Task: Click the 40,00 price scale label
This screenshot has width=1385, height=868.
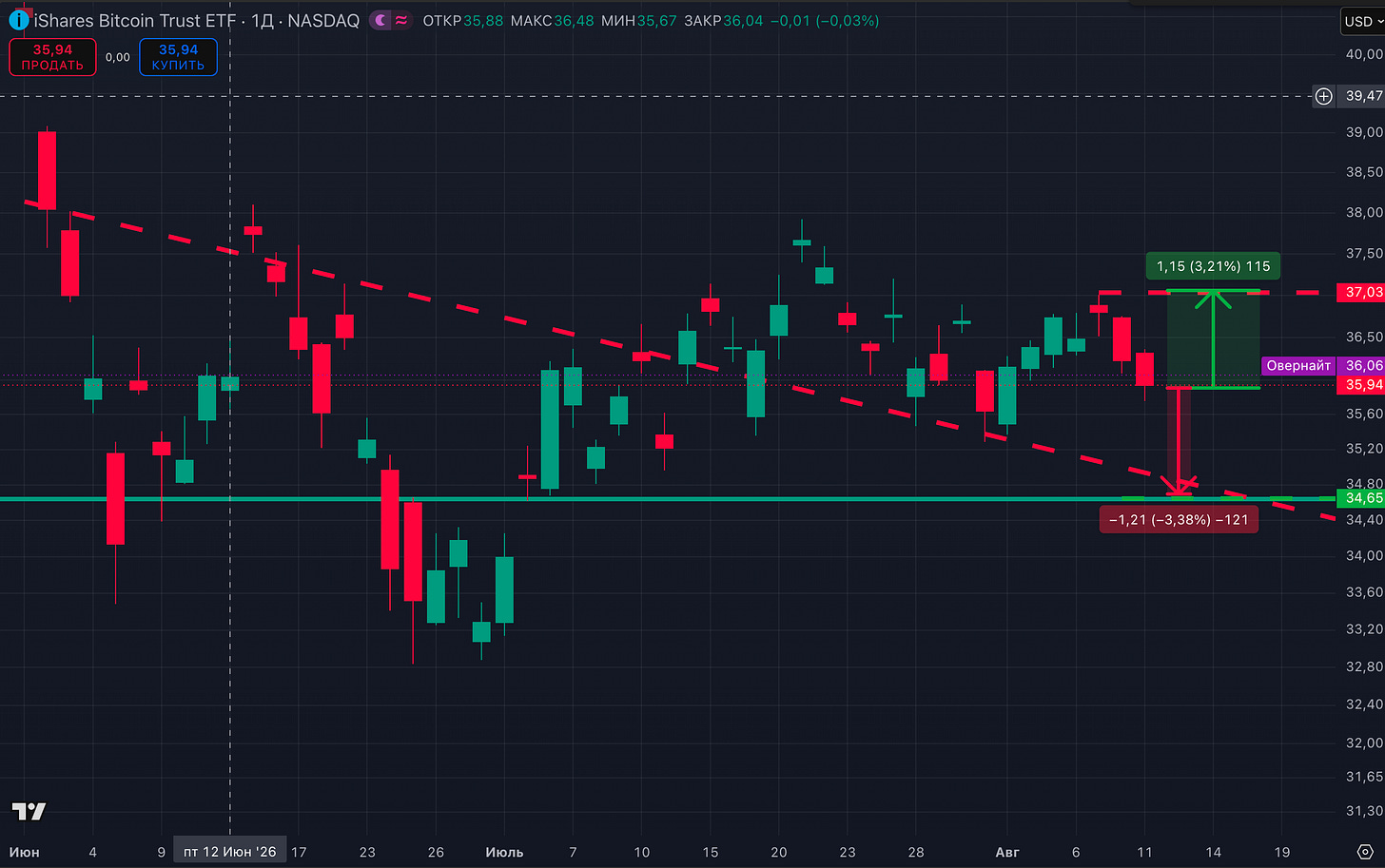Action: coord(1364,54)
